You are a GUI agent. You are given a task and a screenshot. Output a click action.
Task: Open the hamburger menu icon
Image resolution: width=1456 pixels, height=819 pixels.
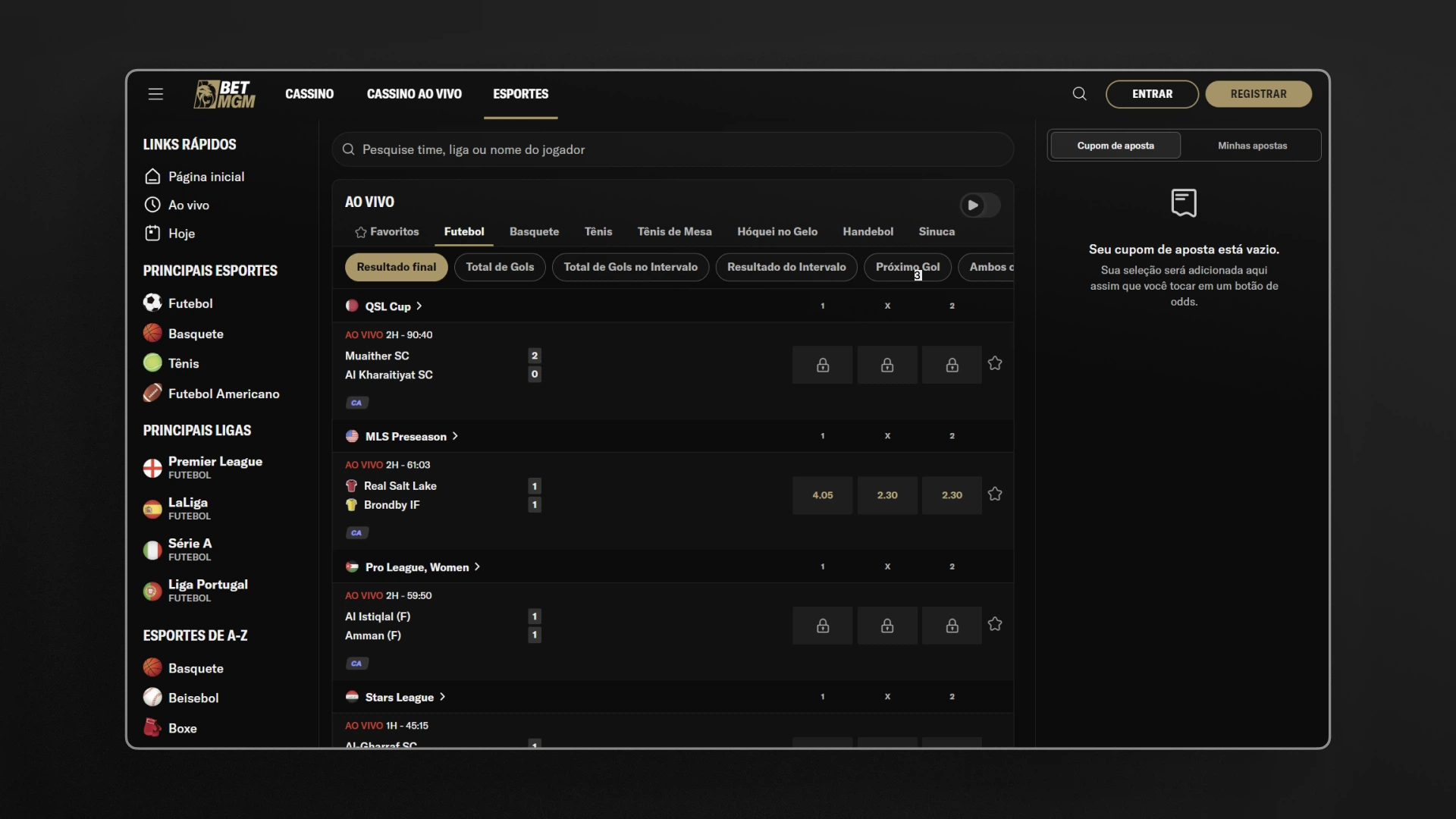point(155,94)
